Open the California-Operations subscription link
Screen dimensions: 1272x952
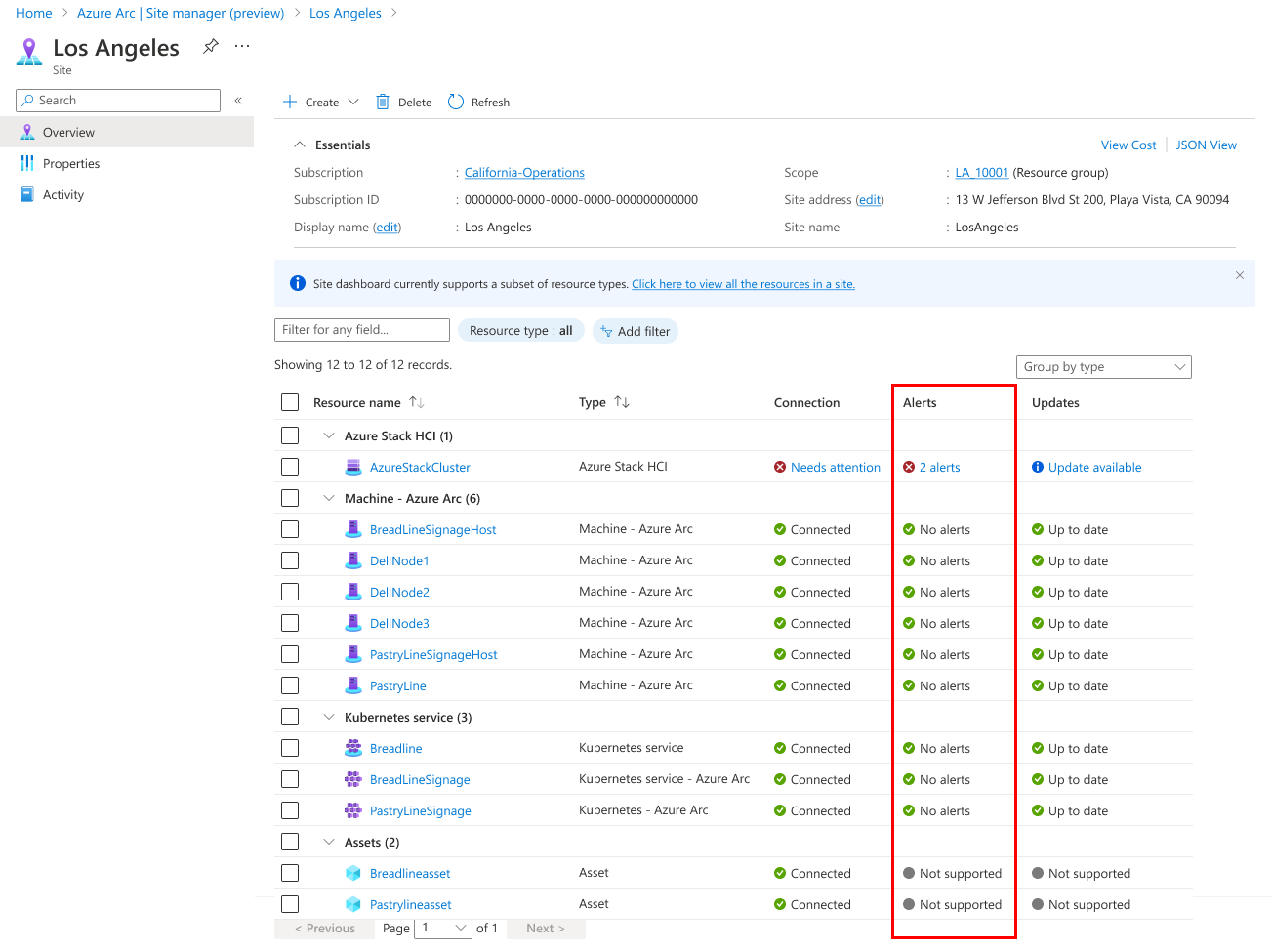[x=524, y=172]
